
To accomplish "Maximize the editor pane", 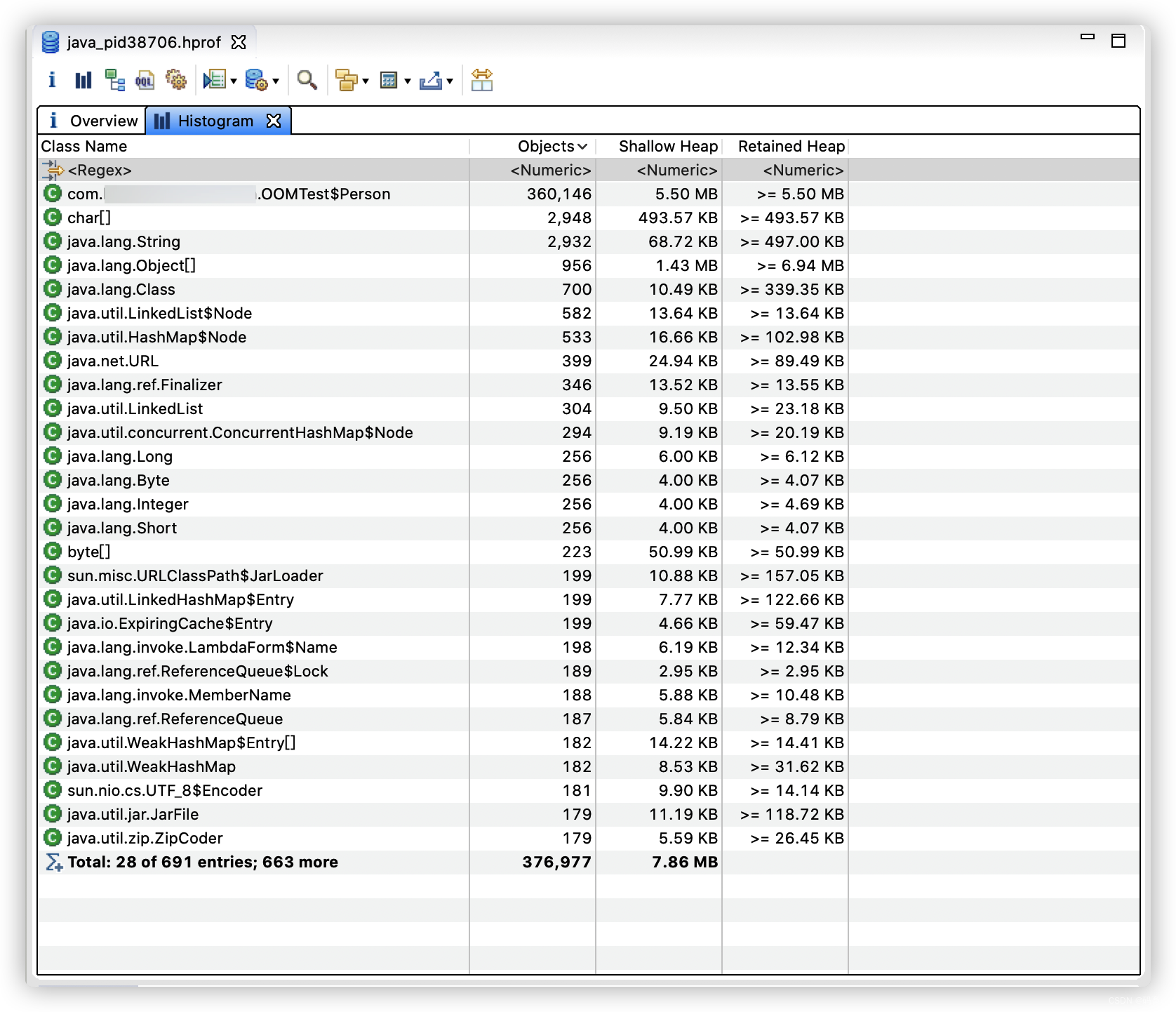I will click(x=1118, y=41).
